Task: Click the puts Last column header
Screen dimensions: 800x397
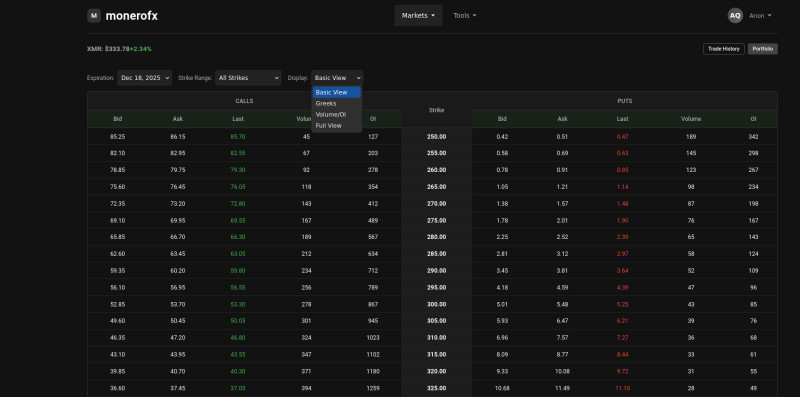Action: (x=622, y=119)
